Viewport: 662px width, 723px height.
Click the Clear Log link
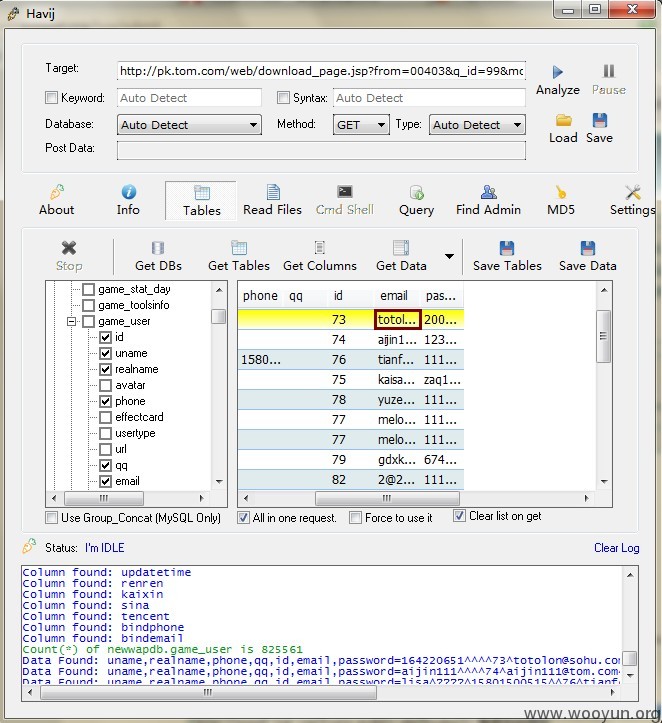616,548
